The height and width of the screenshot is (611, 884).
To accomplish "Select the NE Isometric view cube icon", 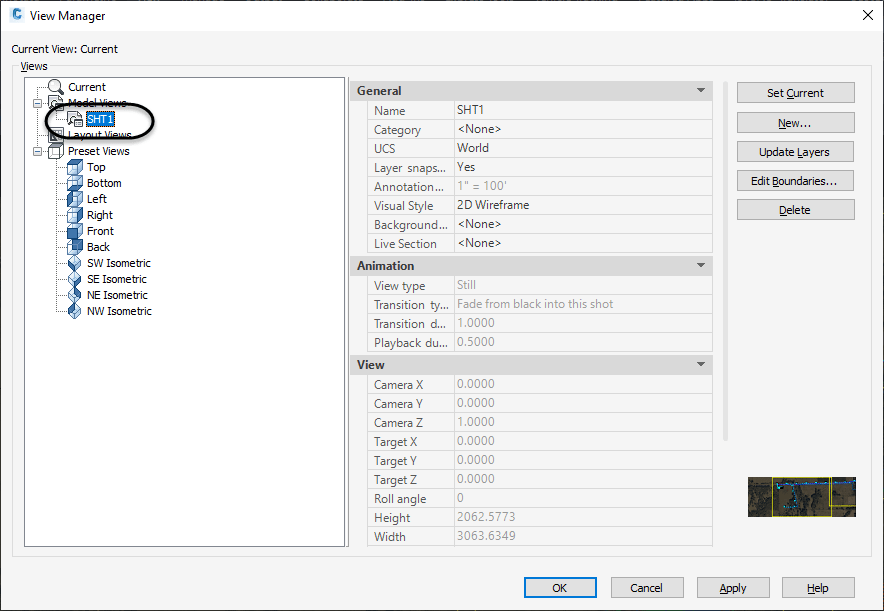I will pos(72,295).
